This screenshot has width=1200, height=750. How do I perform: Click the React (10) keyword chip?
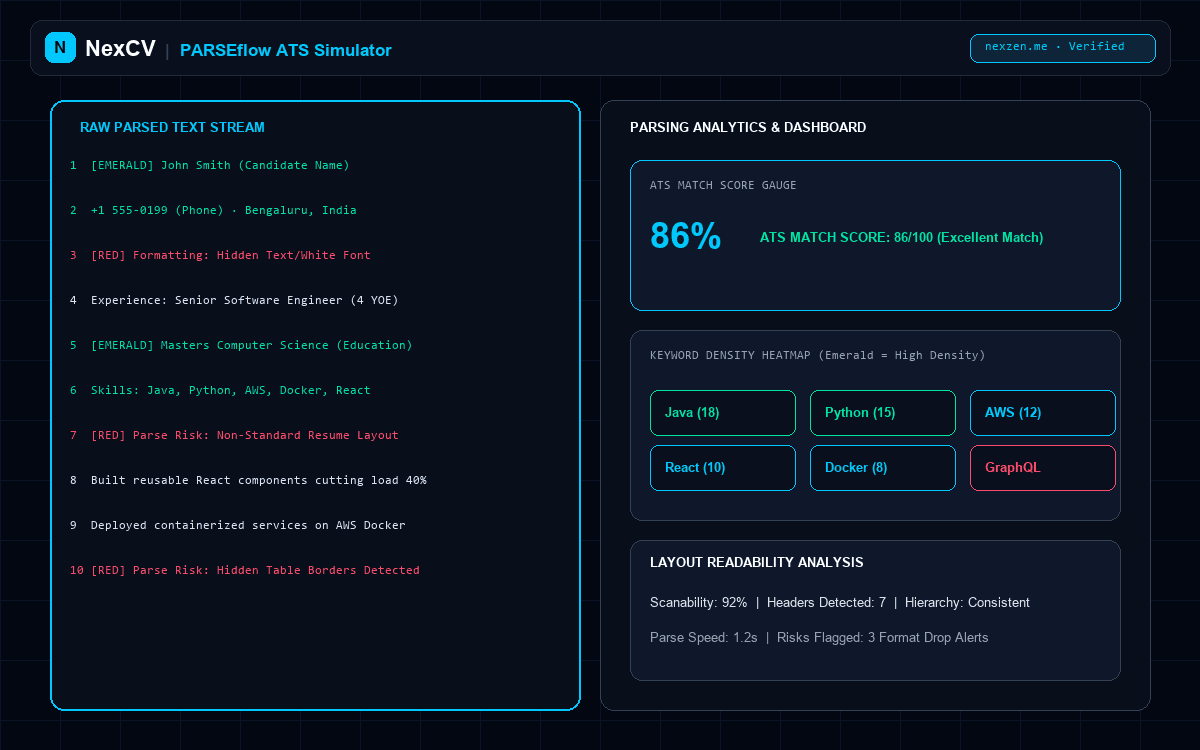[723, 468]
